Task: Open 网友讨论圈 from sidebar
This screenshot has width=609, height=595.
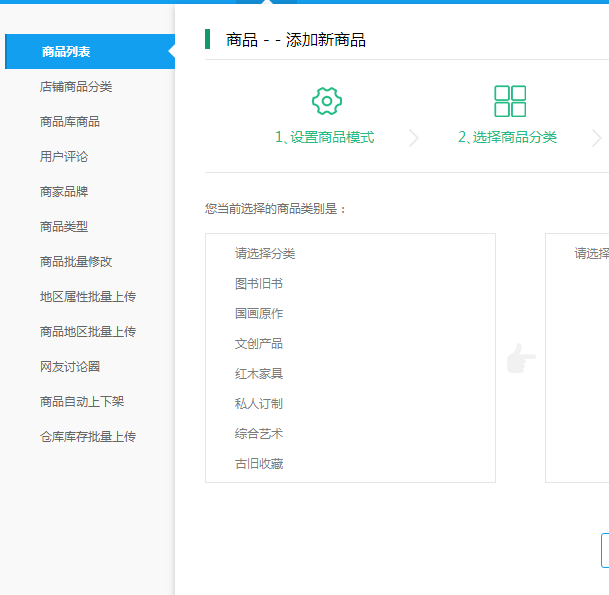Action: [70, 367]
